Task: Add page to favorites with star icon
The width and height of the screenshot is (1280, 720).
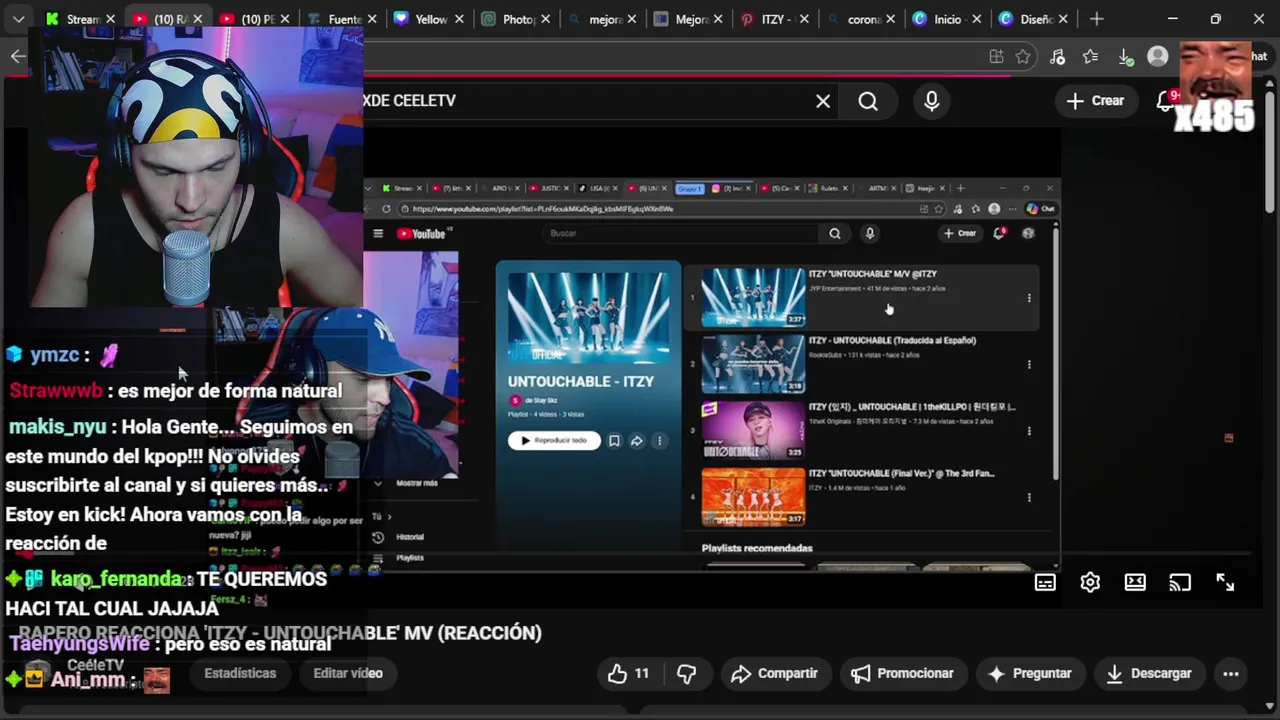Action: 1023,57
